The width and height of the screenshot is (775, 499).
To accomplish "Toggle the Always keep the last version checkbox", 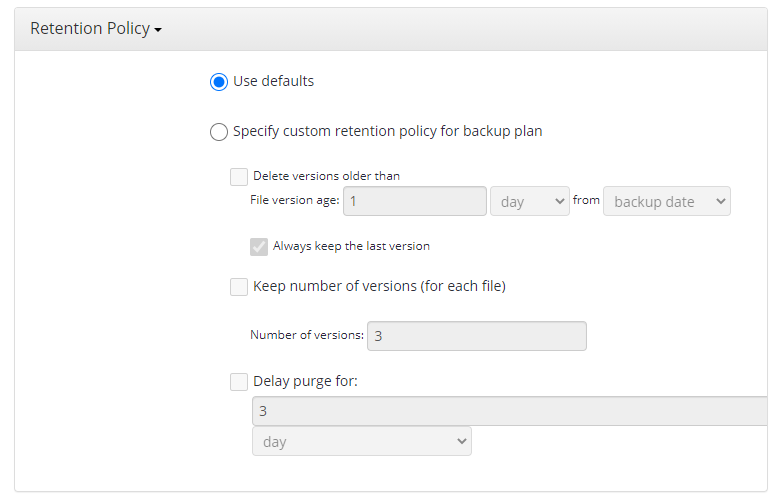I will [x=259, y=246].
